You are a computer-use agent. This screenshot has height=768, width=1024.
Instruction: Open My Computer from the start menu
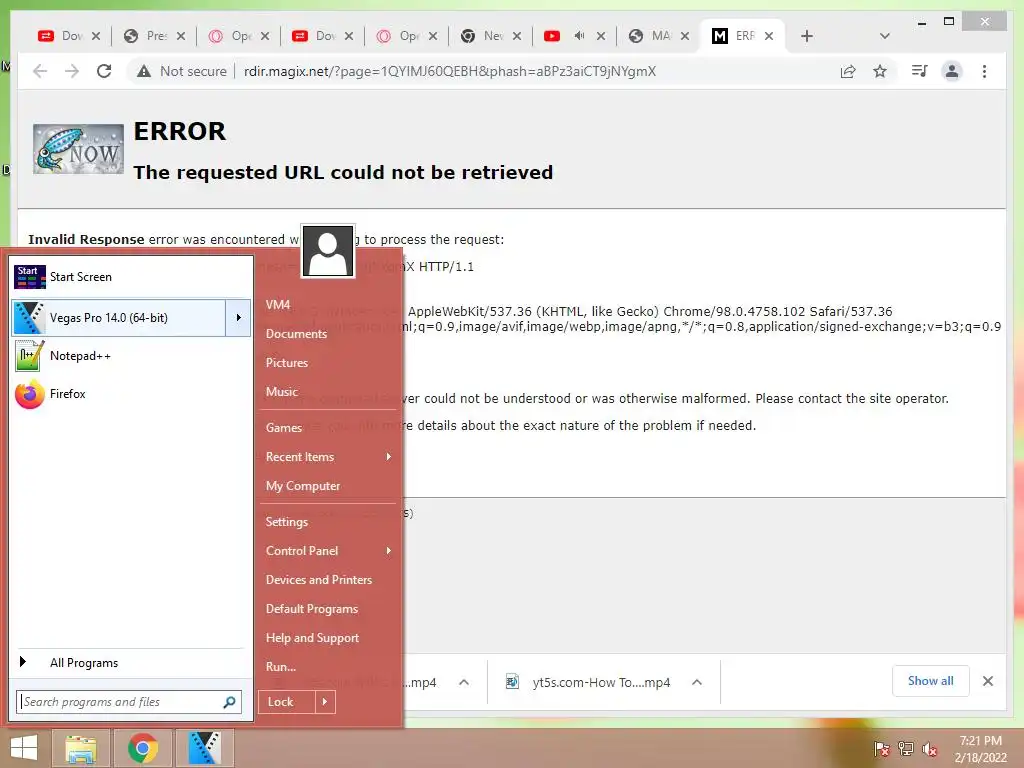click(x=303, y=486)
